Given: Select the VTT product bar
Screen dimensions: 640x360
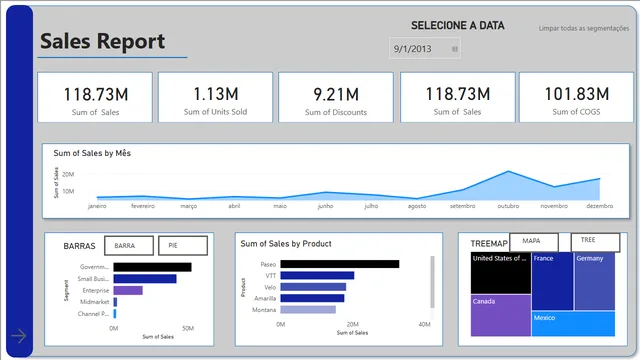Looking at the screenshot, I should point(317,276).
